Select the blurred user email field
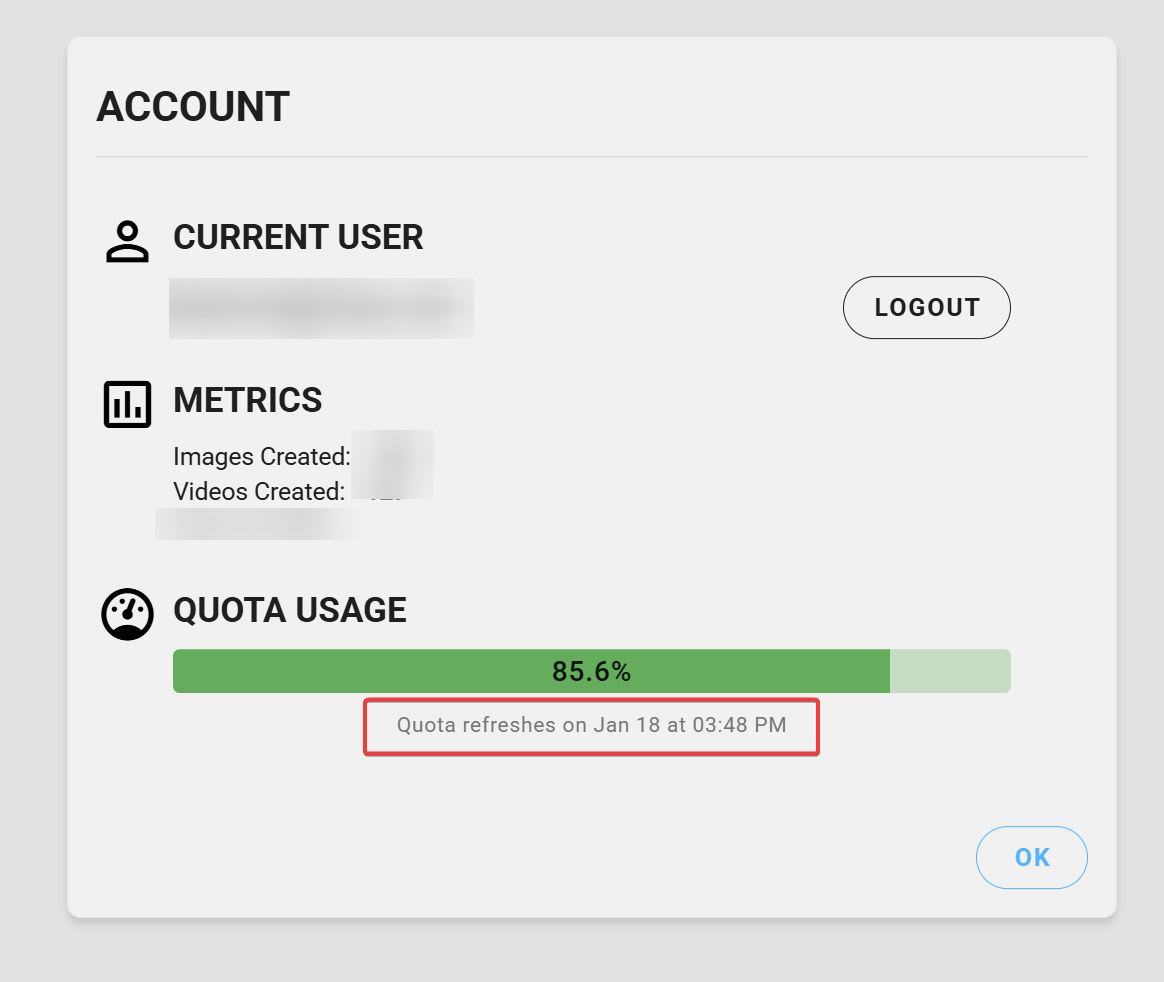The image size is (1164, 982). click(x=321, y=308)
